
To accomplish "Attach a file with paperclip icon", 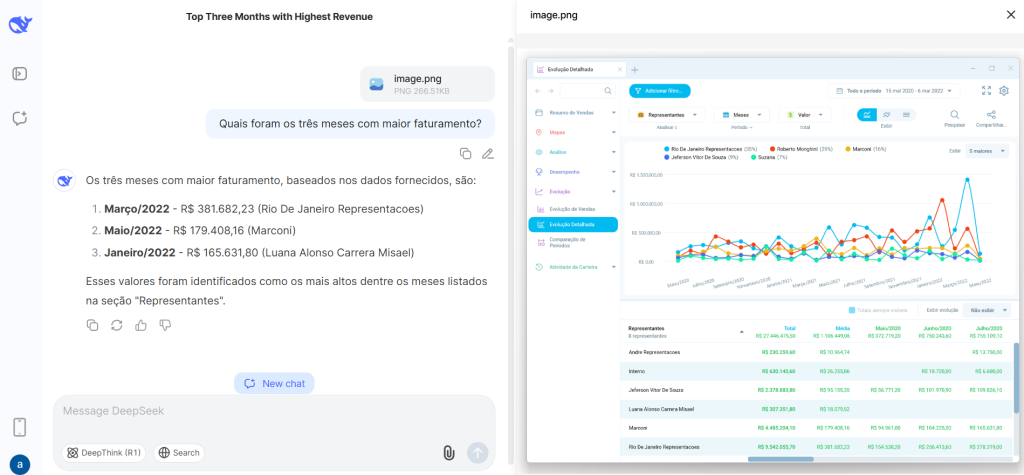I will point(449,452).
